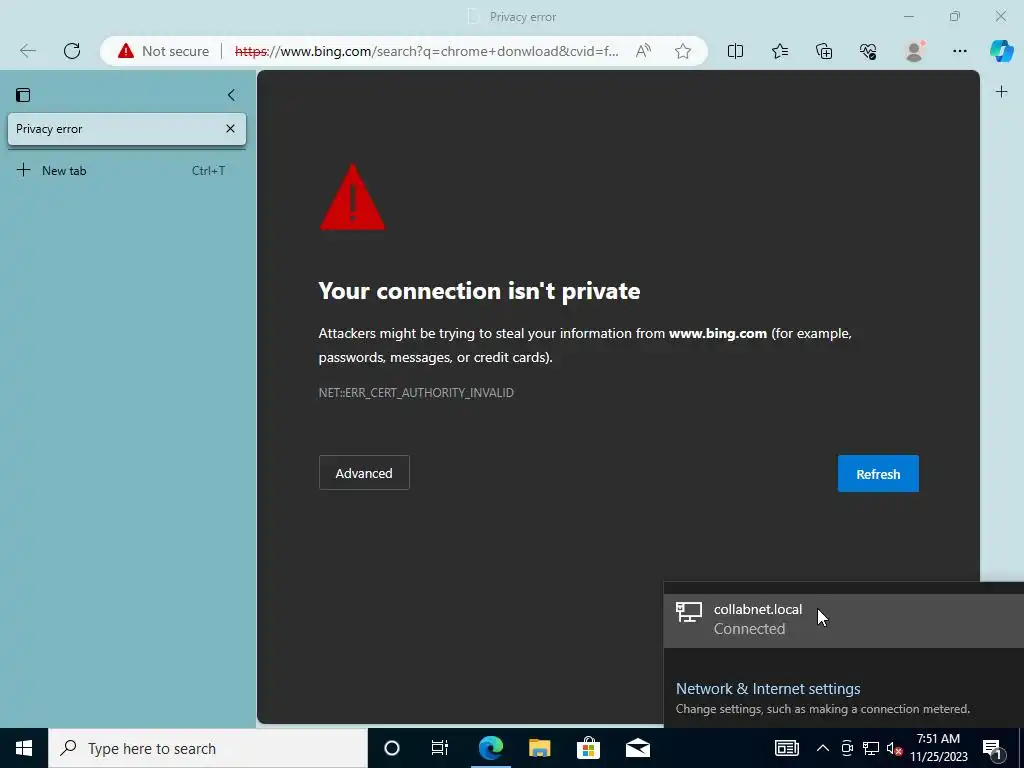The height and width of the screenshot is (768, 1024).
Task: Close the Privacy error tab
Action: 231,129
